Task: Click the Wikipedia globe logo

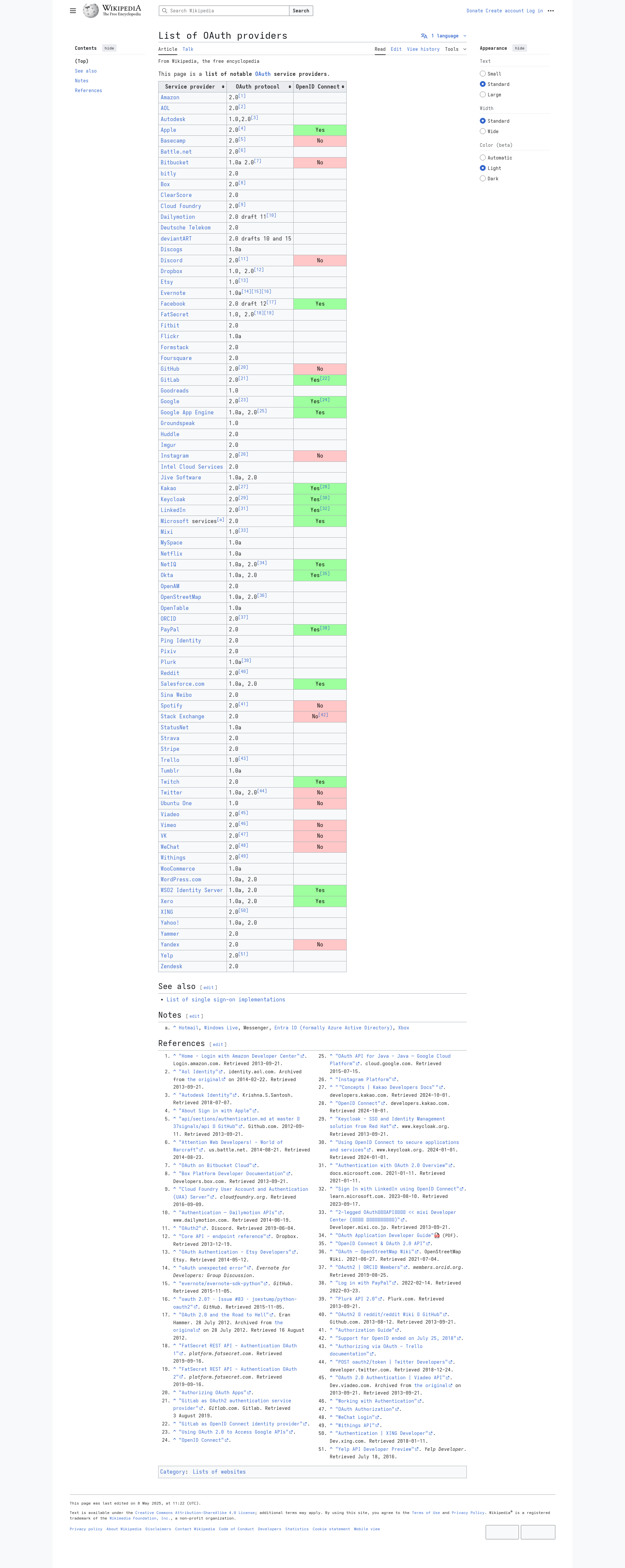Action: pos(91,10)
